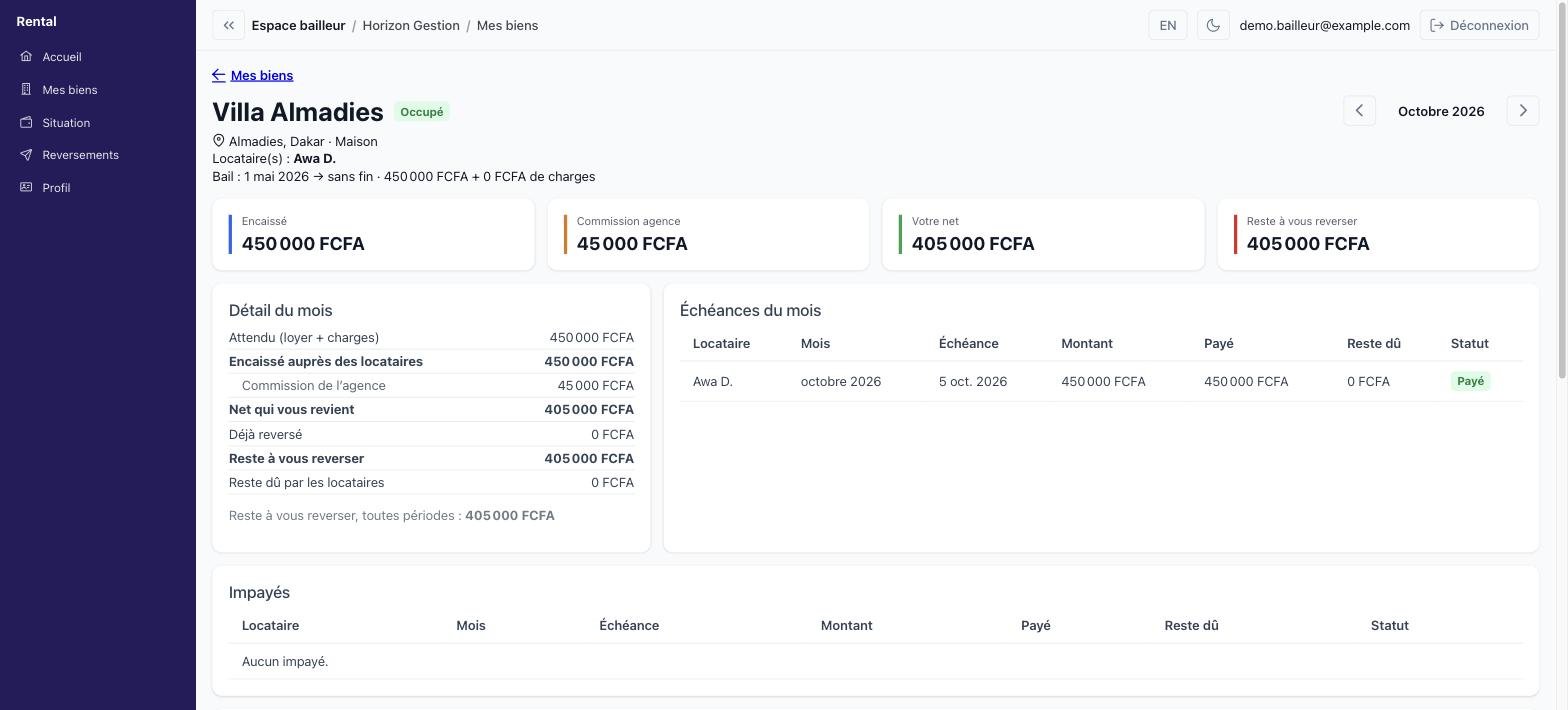Switch language to EN
This screenshot has height=710, width=1568.
pyautogui.click(x=1168, y=25)
